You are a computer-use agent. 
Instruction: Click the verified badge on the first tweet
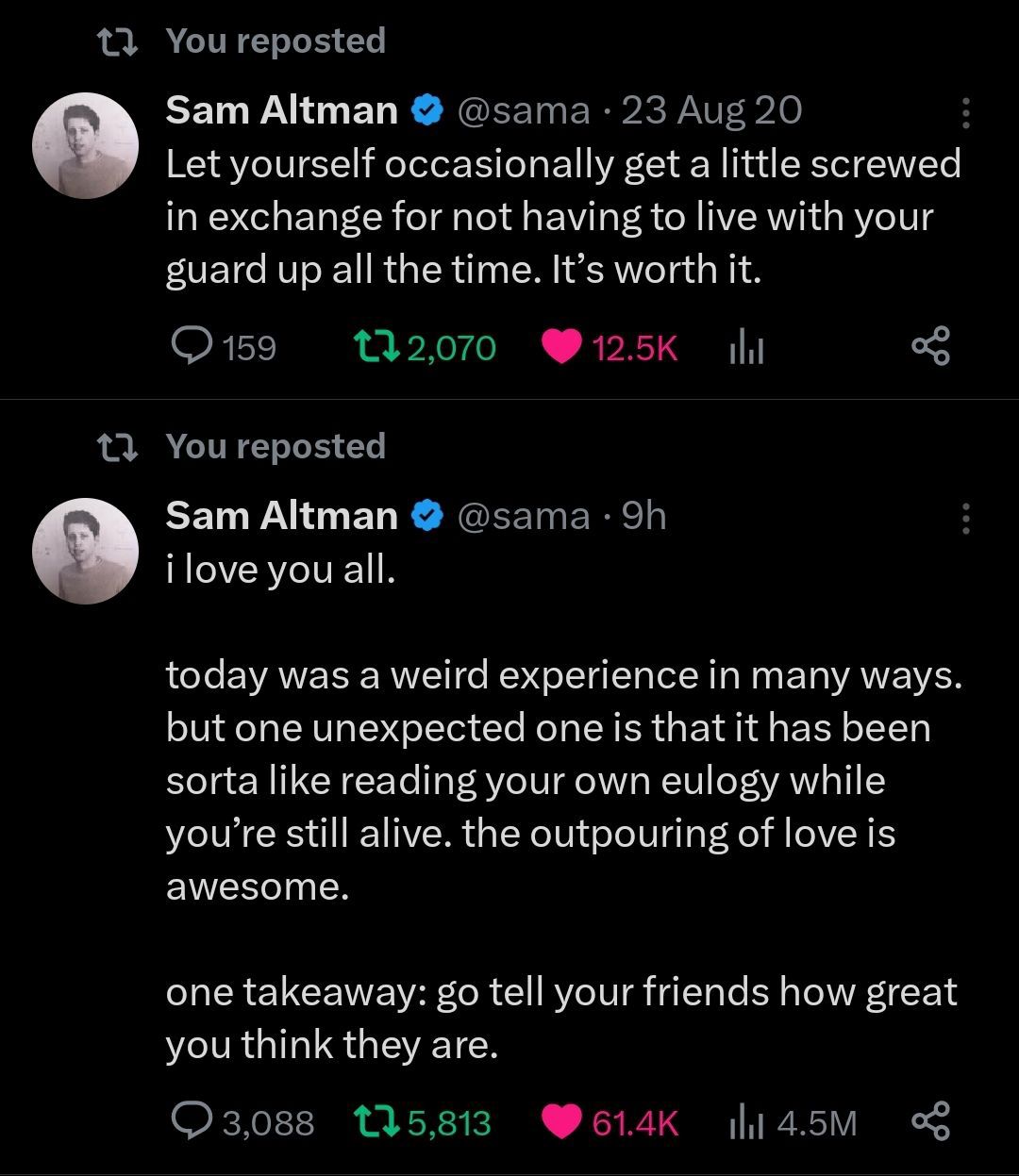pyautogui.click(x=427, y=111)
